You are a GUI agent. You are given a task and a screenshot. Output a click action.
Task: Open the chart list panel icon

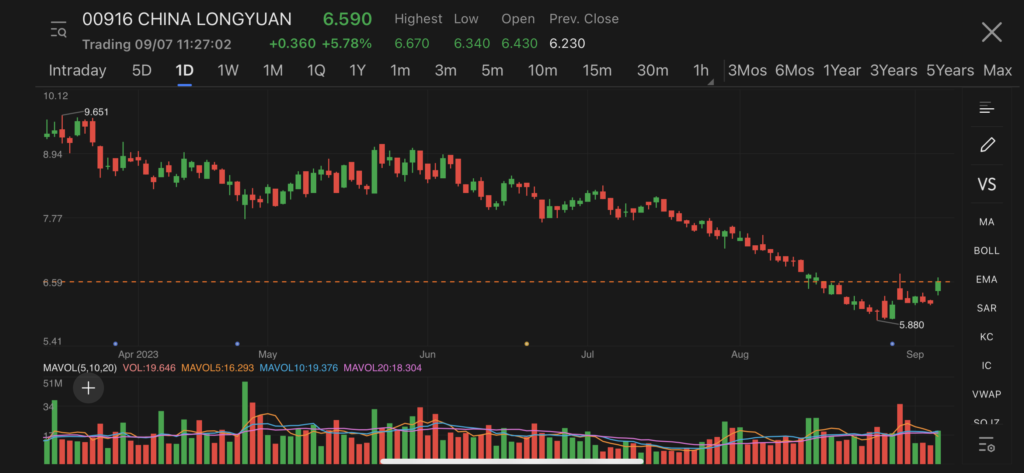pos(986,108)
